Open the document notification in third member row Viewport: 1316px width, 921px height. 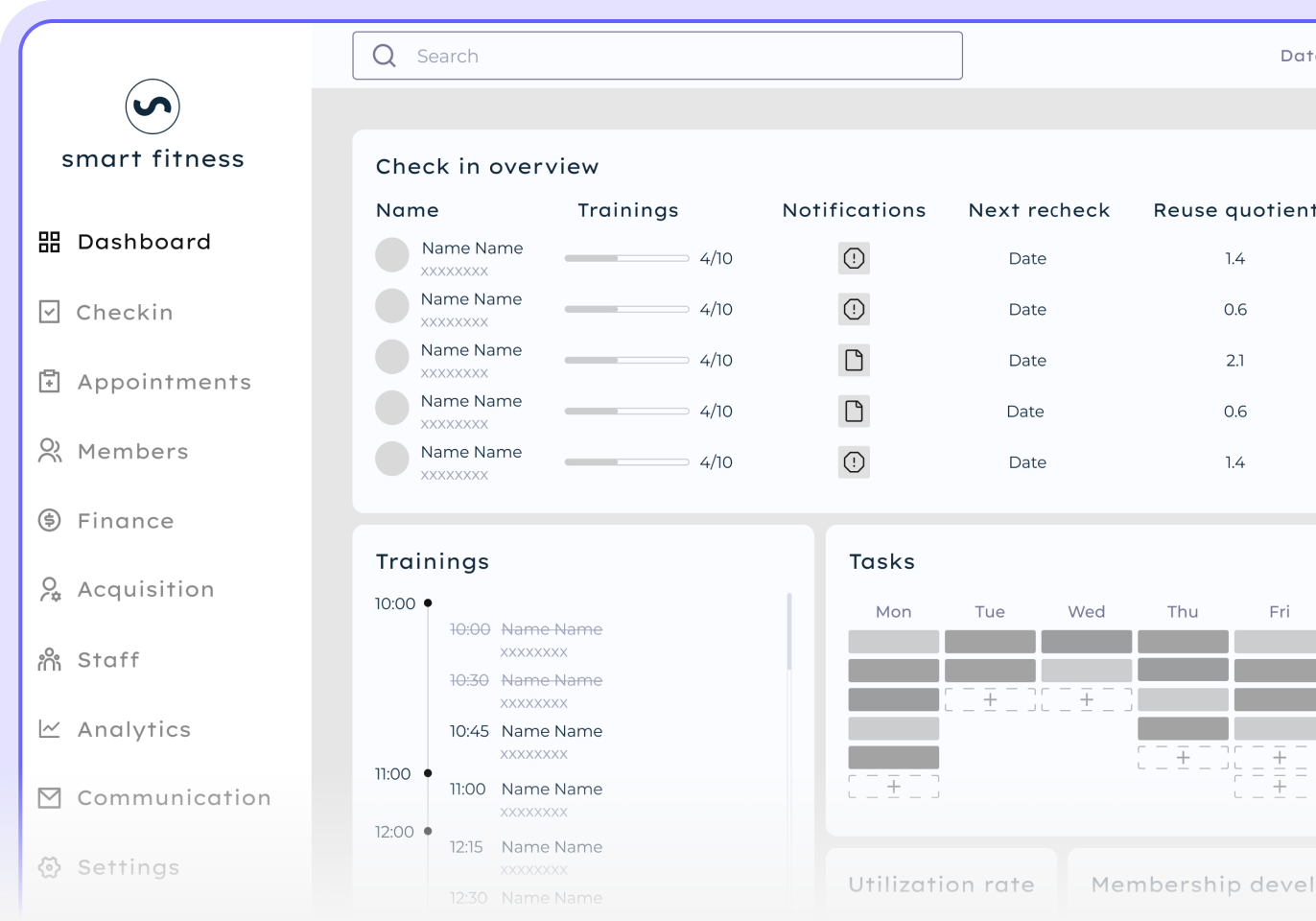854,360
